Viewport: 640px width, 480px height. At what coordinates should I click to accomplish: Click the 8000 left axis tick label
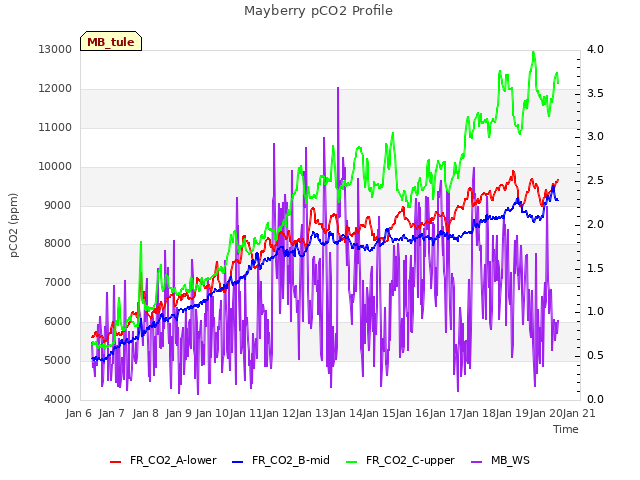(57, 243)
